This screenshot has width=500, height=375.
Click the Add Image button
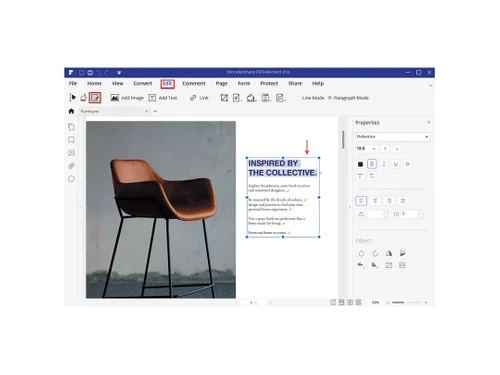tap(127, 98)
